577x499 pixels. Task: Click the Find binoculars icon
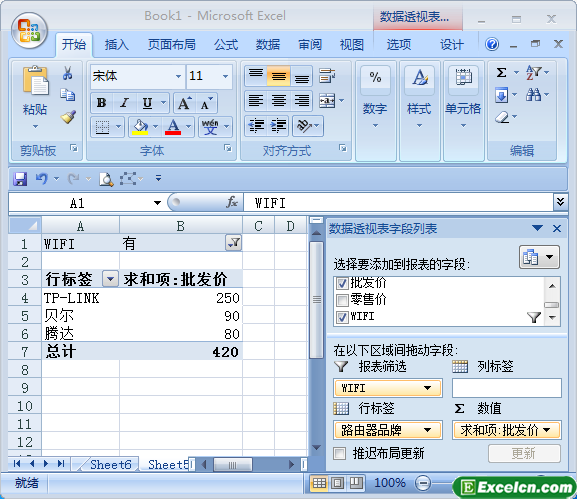(x=534, y=95)
